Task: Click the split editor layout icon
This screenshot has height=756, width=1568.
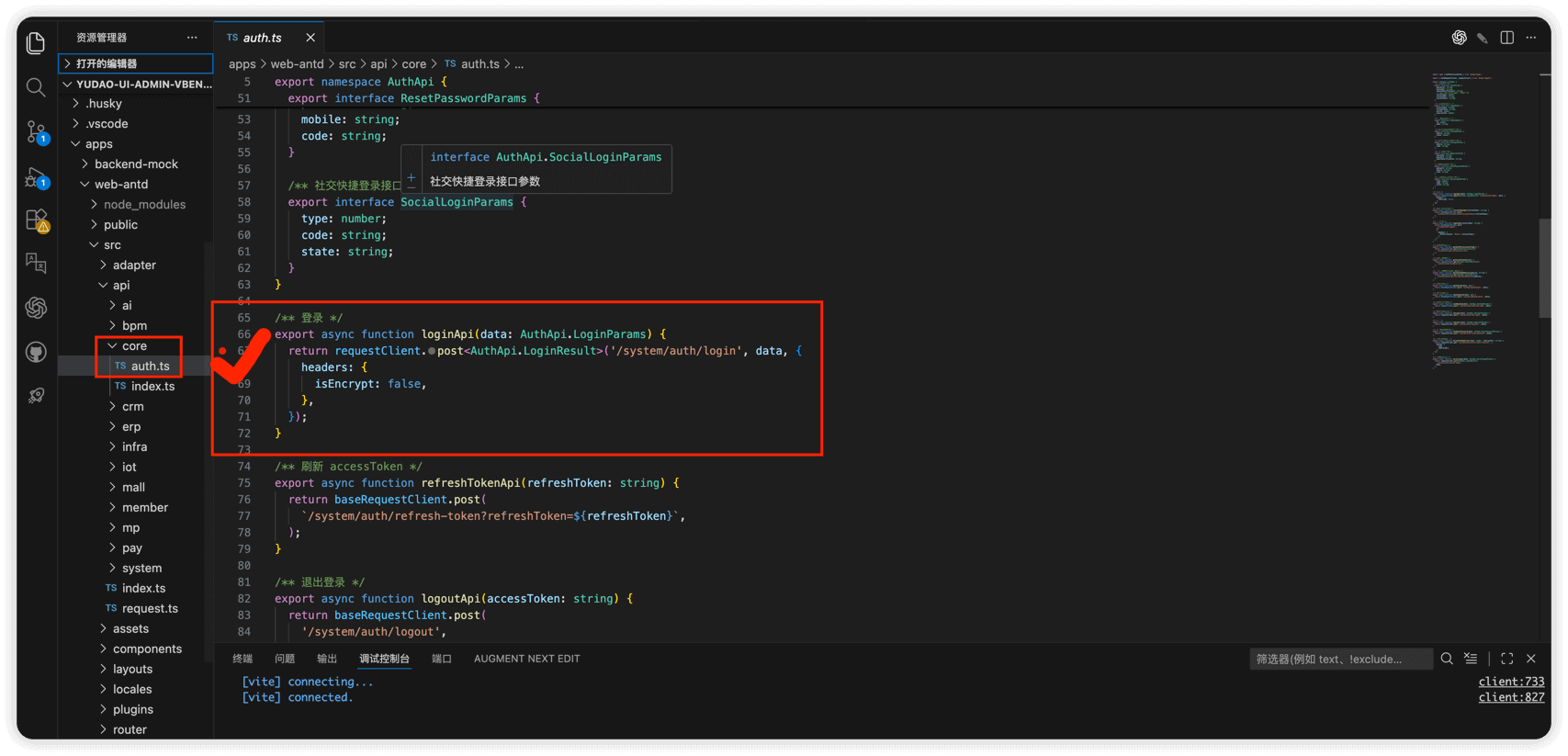Action: coord(1506,38)
